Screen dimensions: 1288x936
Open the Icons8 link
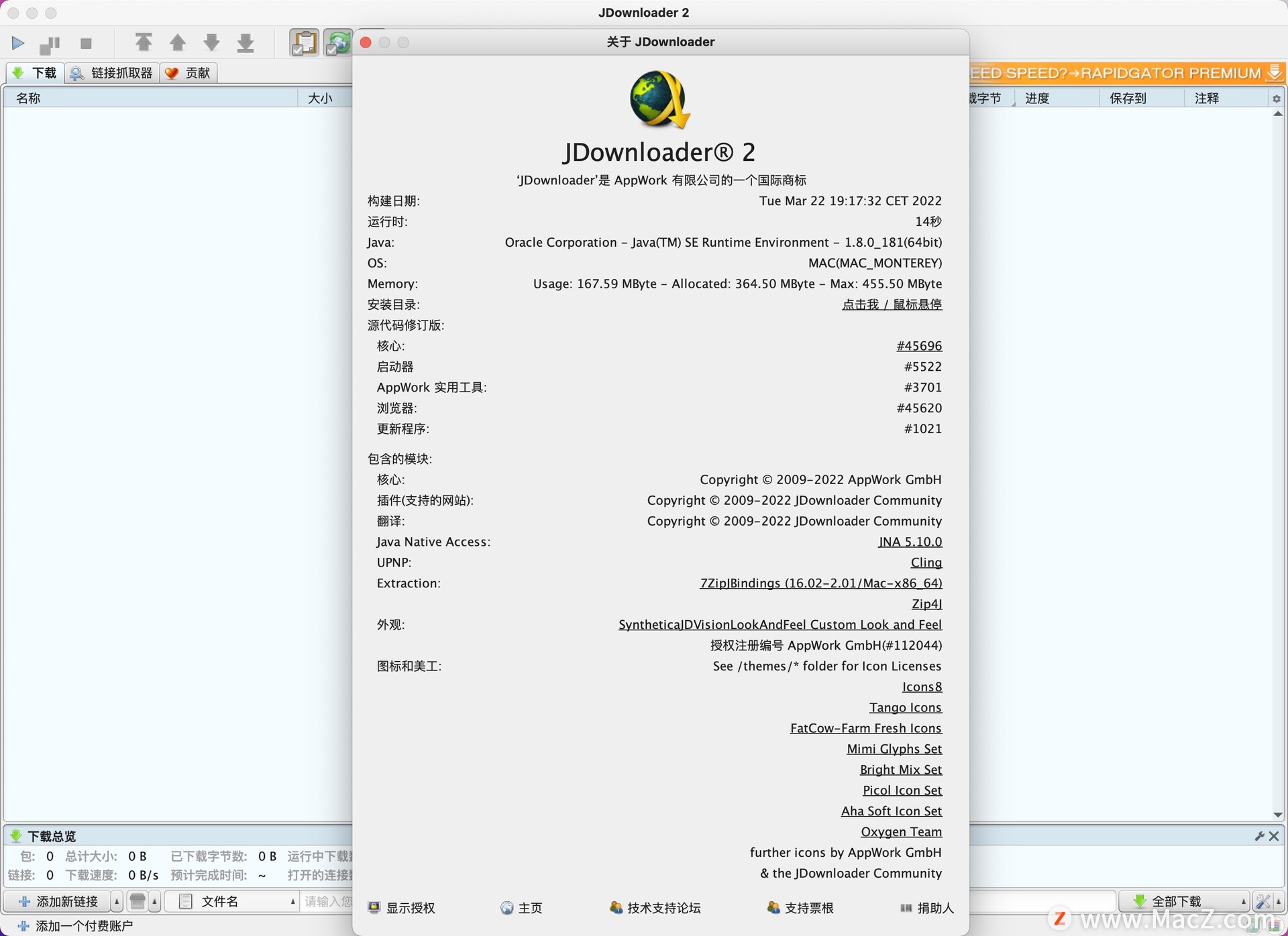point(922,687)
